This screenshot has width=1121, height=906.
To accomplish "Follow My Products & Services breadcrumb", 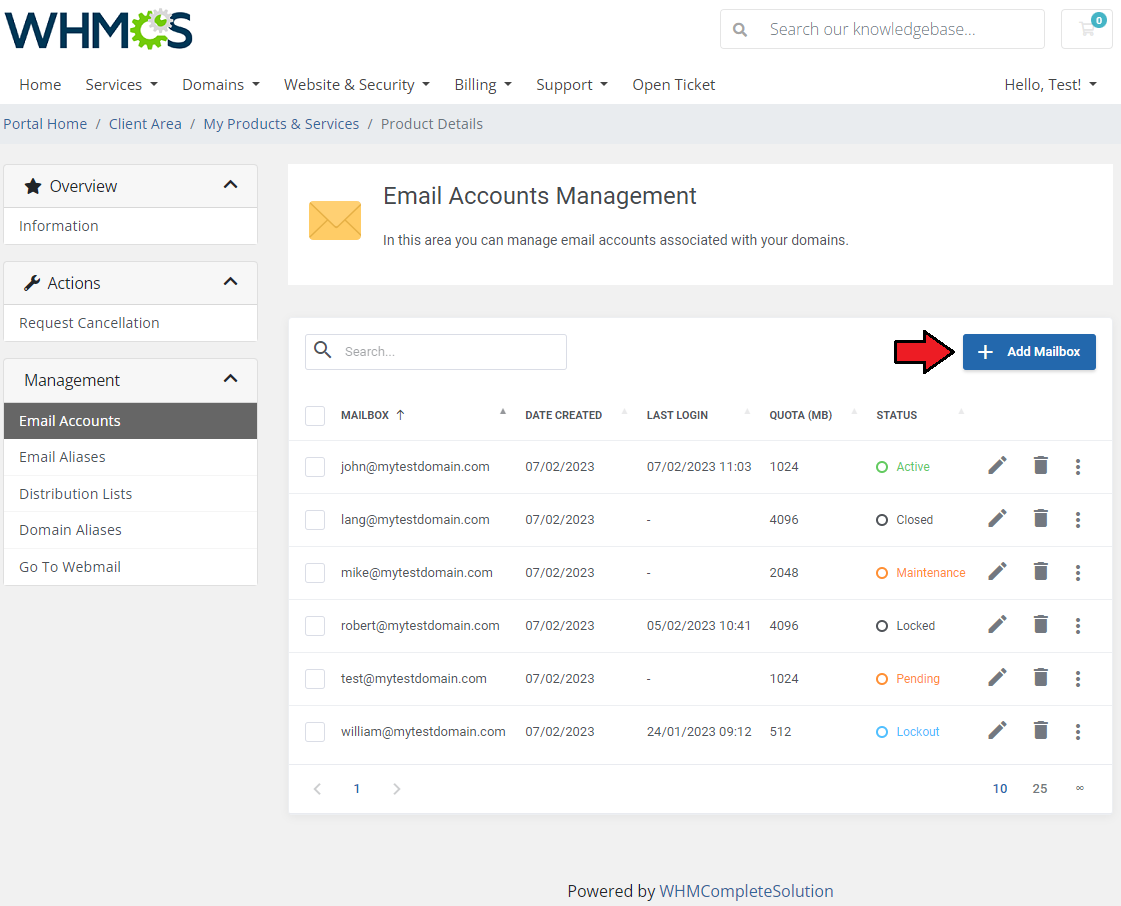I will [x=281, y=124].
